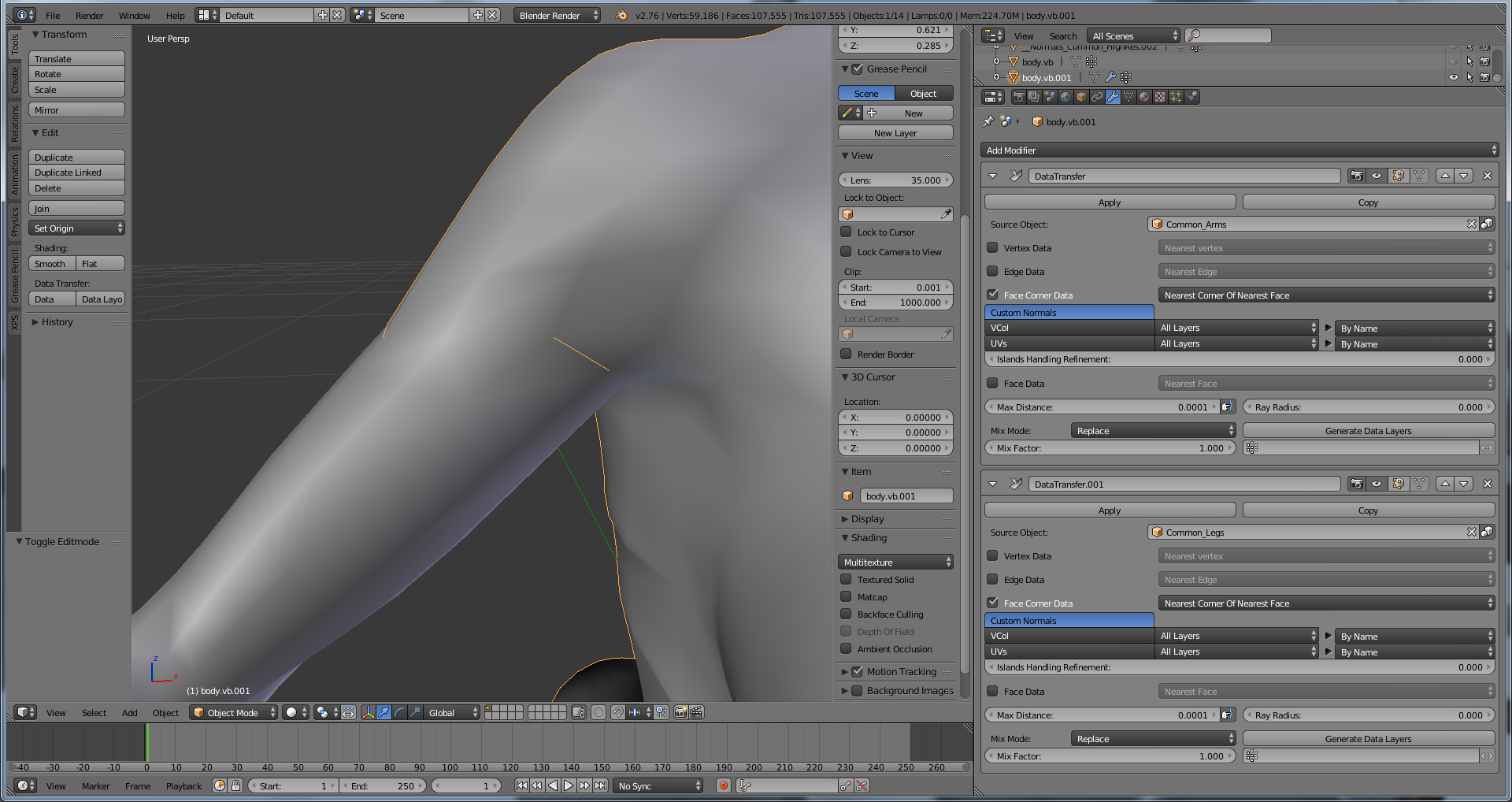This screenshot has height=802, width=1512.
Task: Collapse the DataTransfer.001 modifier panel
Action: [x=993, y=484]
